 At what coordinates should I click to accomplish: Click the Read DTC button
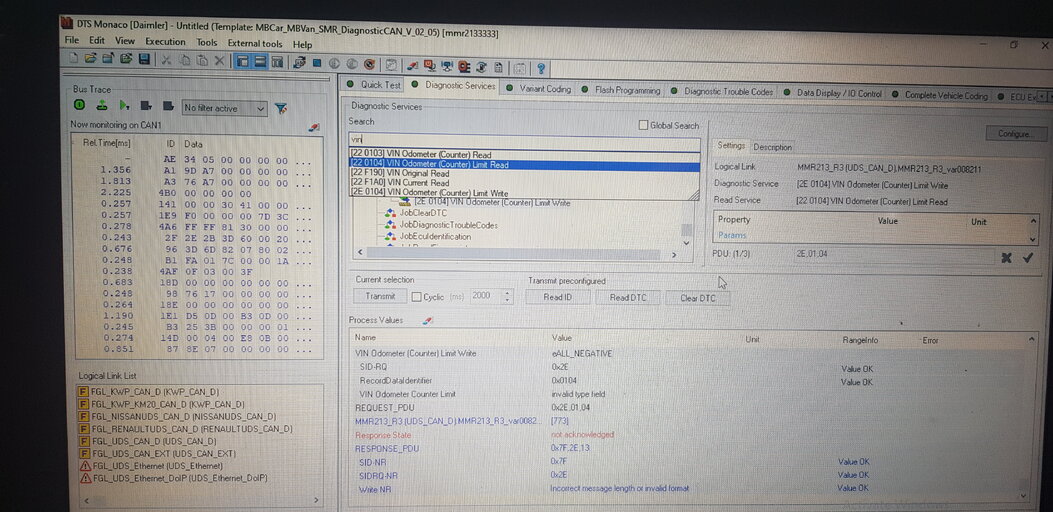628,298
